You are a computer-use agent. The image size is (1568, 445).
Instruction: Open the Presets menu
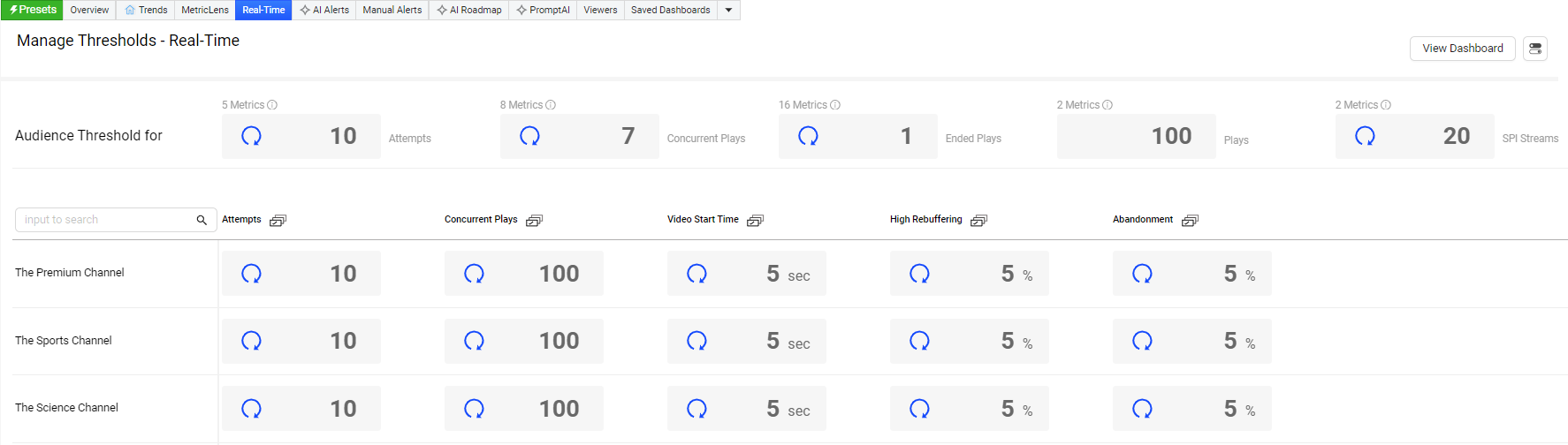coord(33,10)
